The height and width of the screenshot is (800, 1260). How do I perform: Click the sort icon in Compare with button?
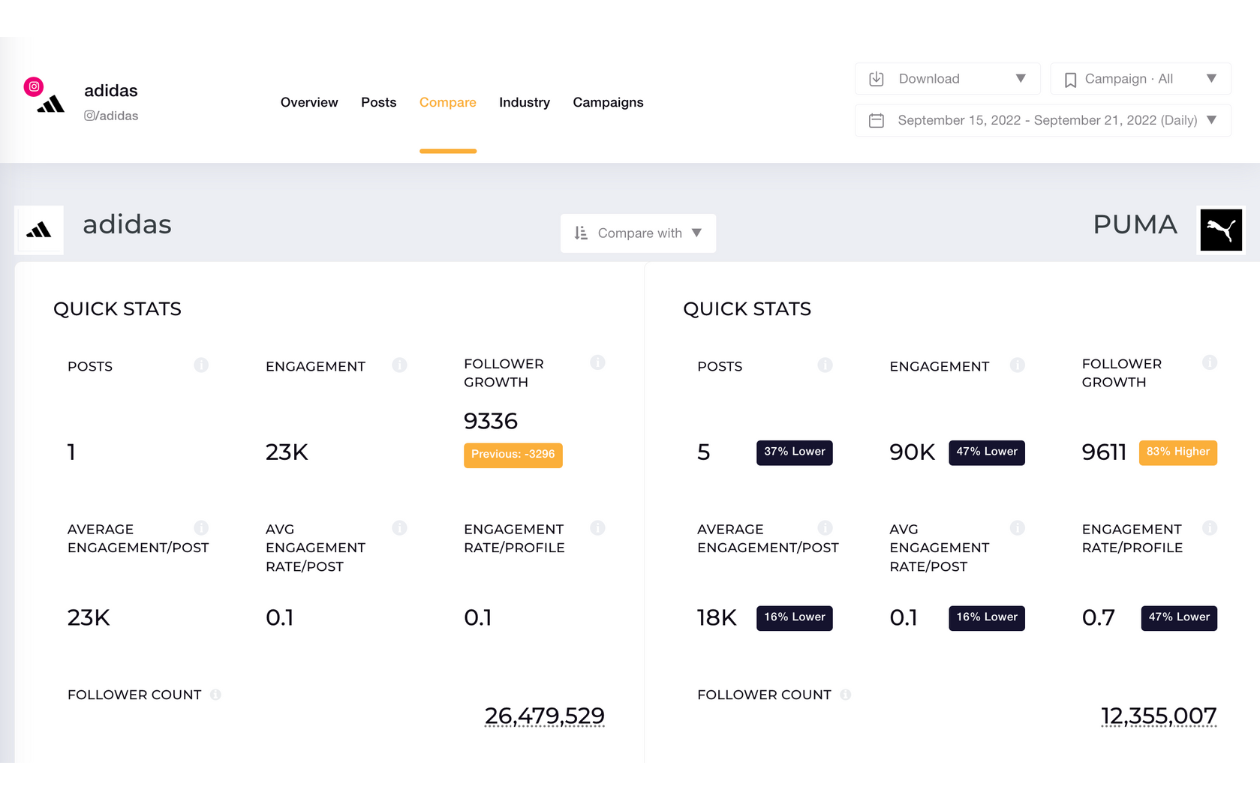tap(581, 233)
